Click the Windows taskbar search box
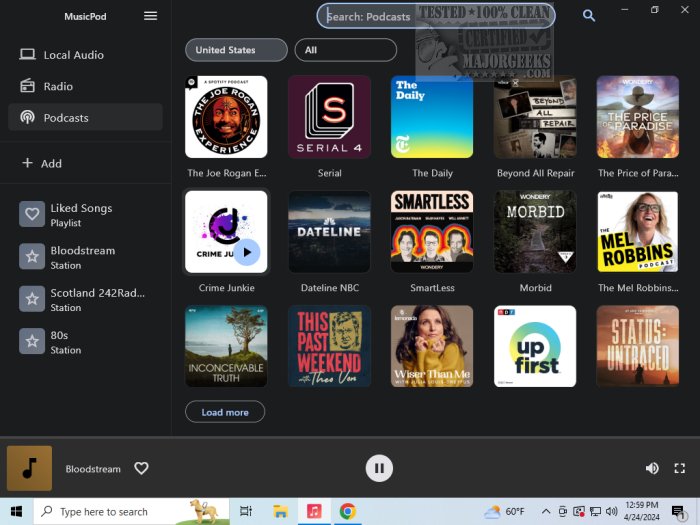 point(131,512)
